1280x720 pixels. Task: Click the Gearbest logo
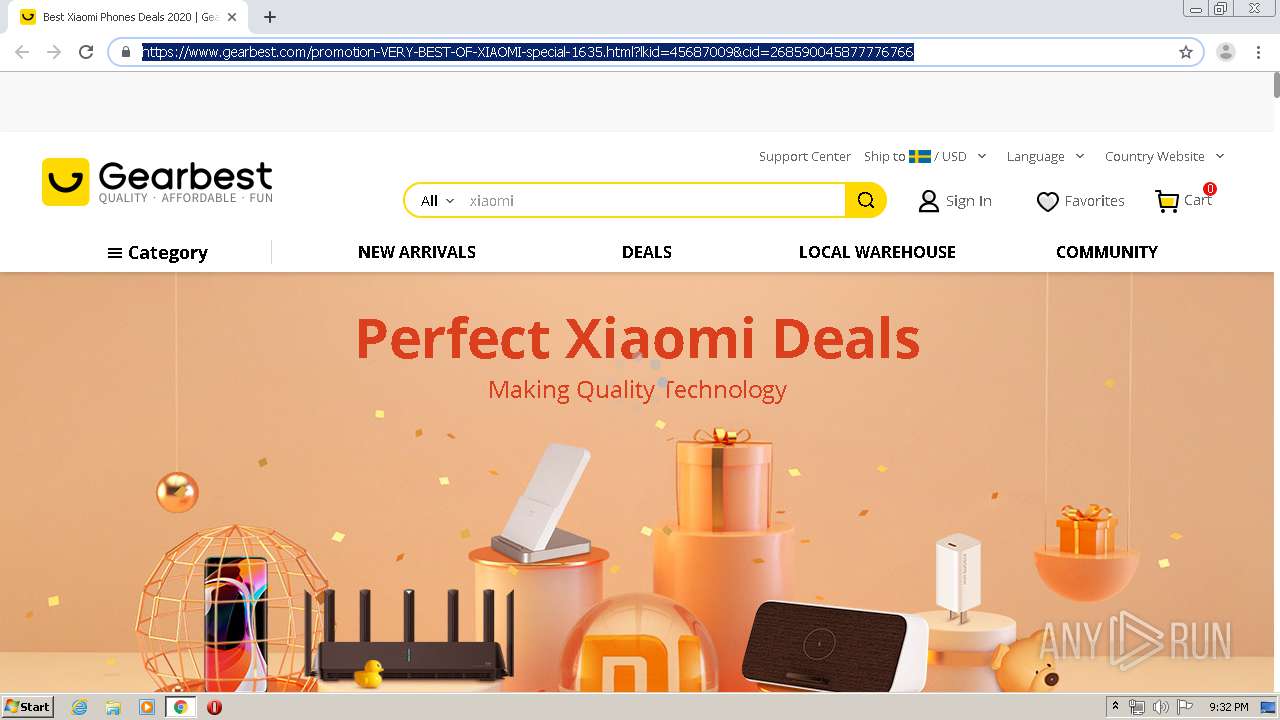pos(157,182)
